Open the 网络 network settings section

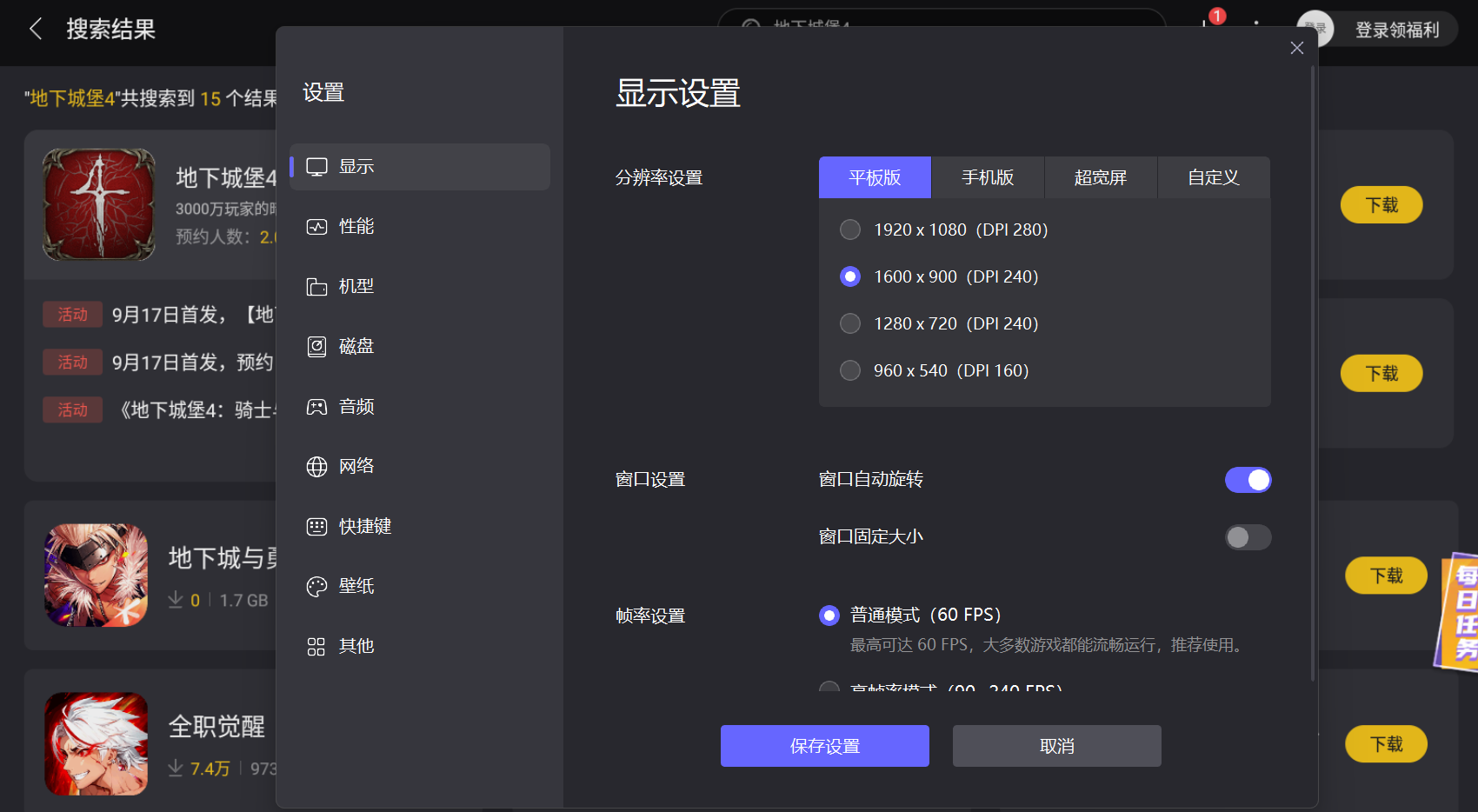420,467
